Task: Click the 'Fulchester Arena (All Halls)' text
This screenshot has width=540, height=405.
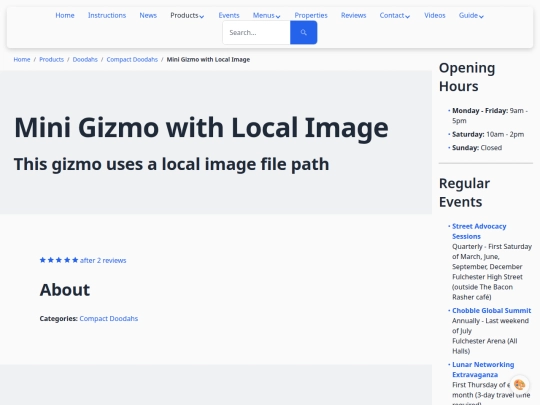Action: pos(485,346)
